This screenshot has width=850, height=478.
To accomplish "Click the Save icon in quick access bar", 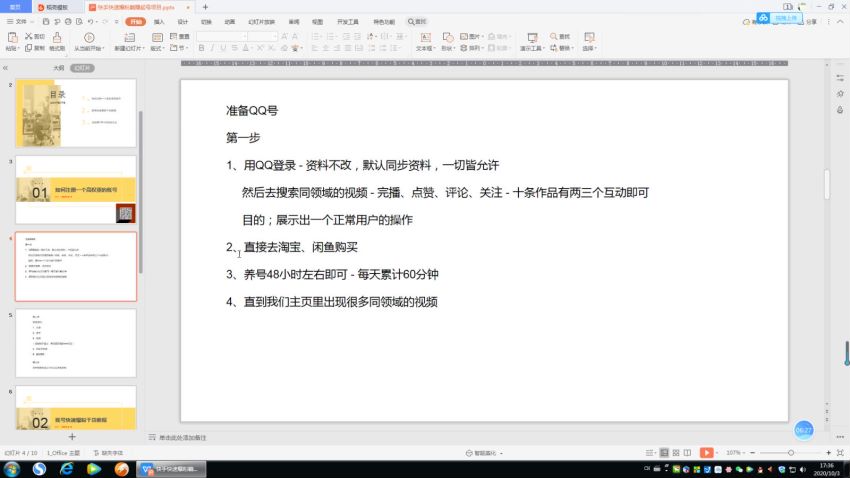I will coord(46,22).
